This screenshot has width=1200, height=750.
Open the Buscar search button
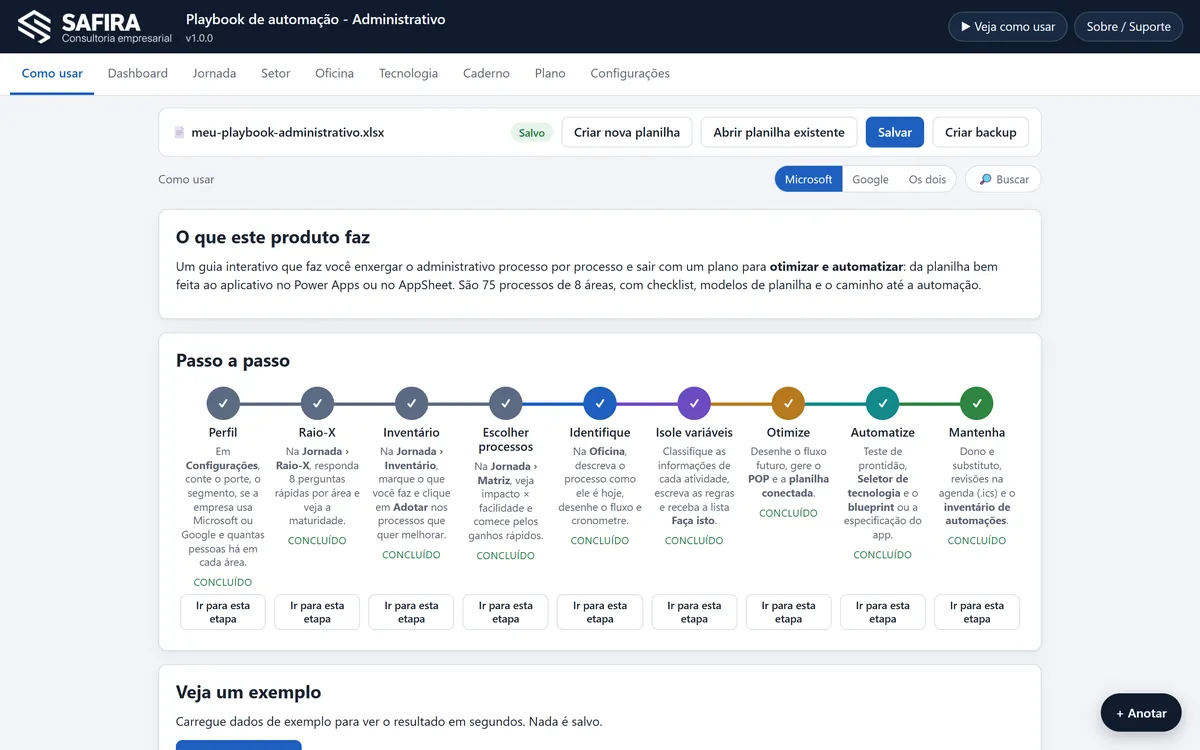point(1003,179)
